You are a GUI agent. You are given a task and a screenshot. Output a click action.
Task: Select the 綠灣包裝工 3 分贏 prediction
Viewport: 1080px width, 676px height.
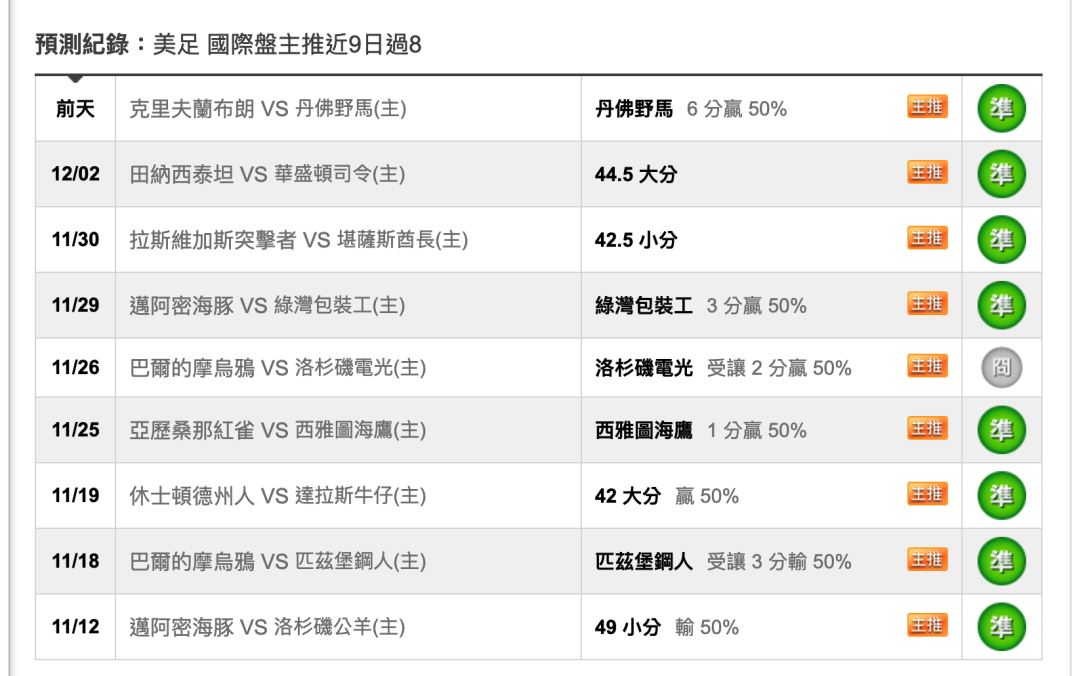click(x=700, y=305)
